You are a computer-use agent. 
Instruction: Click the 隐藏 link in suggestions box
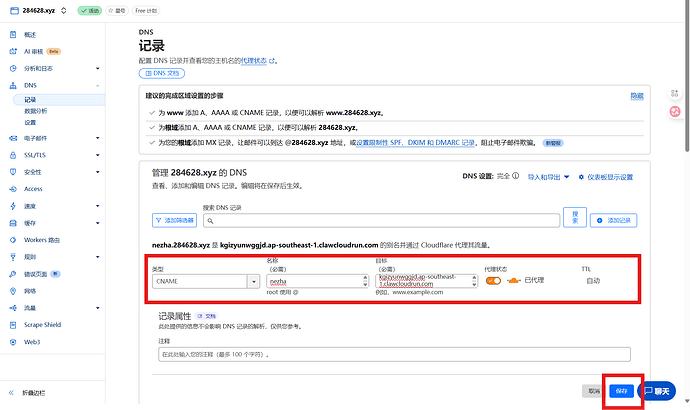tap(637, 96)
